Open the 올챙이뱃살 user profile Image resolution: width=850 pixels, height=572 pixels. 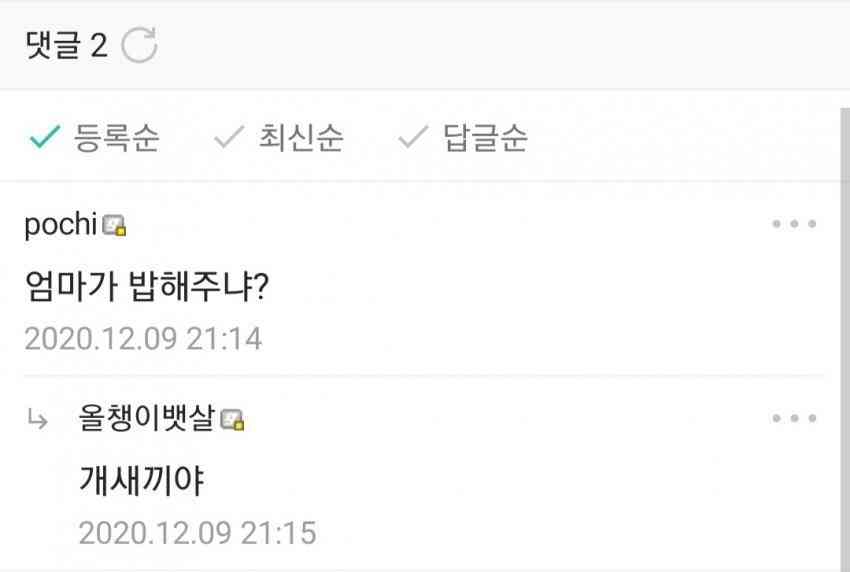[x=147, y=418]
